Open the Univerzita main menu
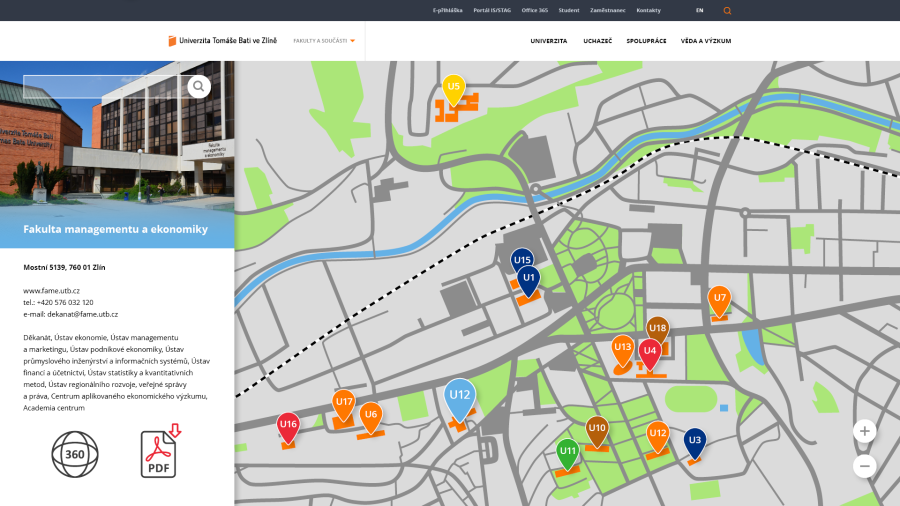 coord(548,41)
